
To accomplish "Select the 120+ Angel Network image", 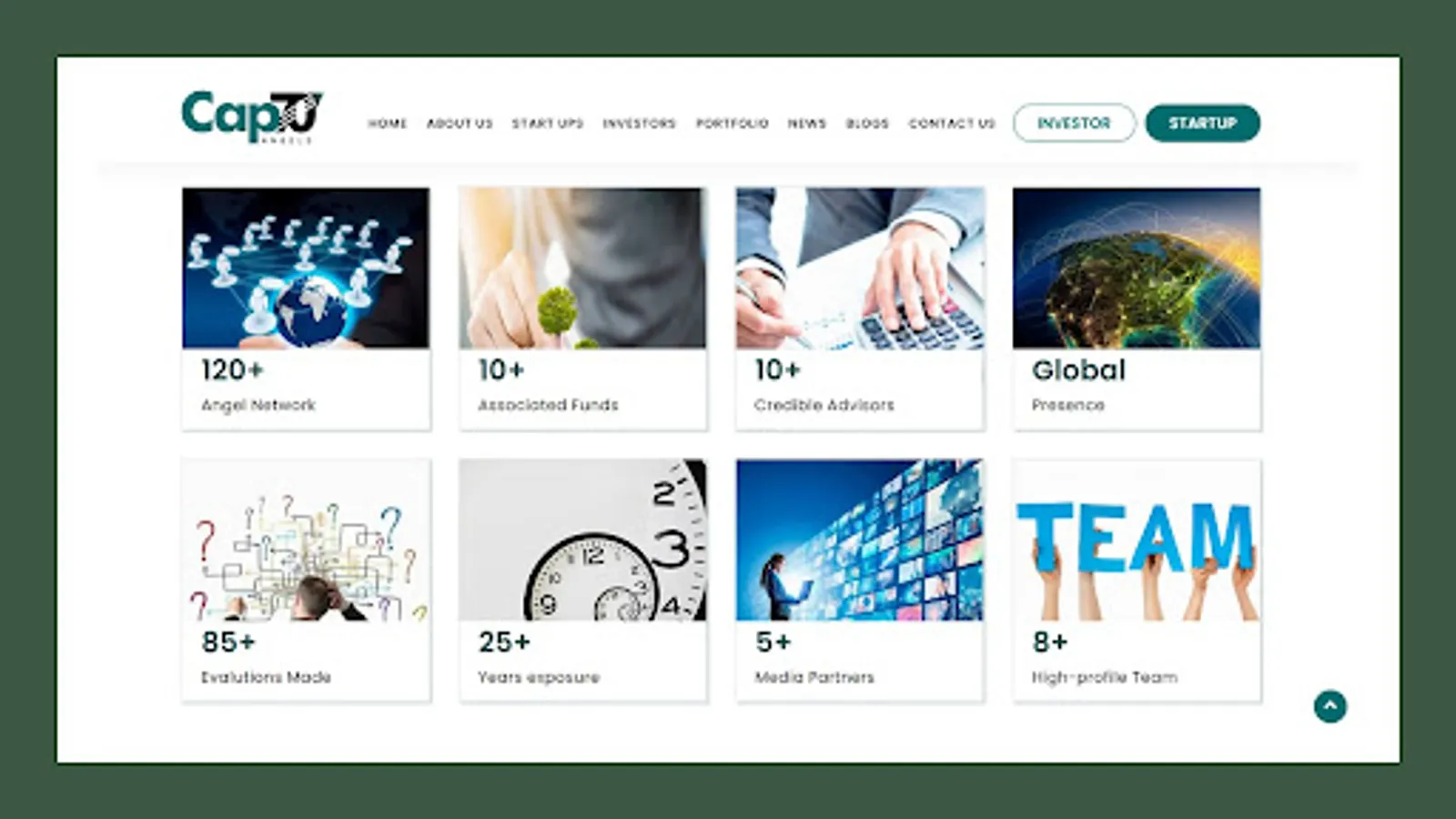I will click(306, 268).
